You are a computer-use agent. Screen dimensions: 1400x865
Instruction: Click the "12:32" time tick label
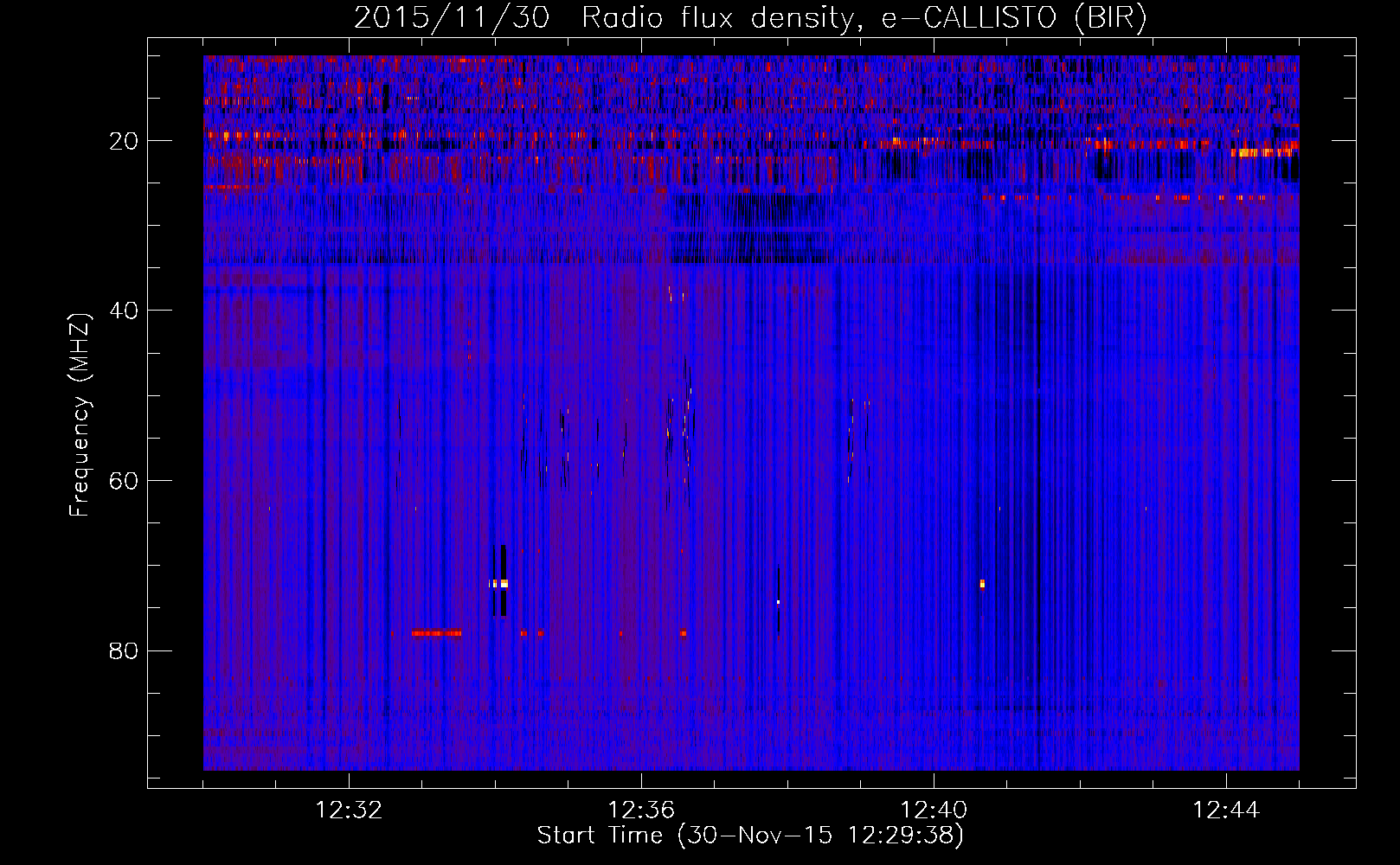(x=349, y=811)
